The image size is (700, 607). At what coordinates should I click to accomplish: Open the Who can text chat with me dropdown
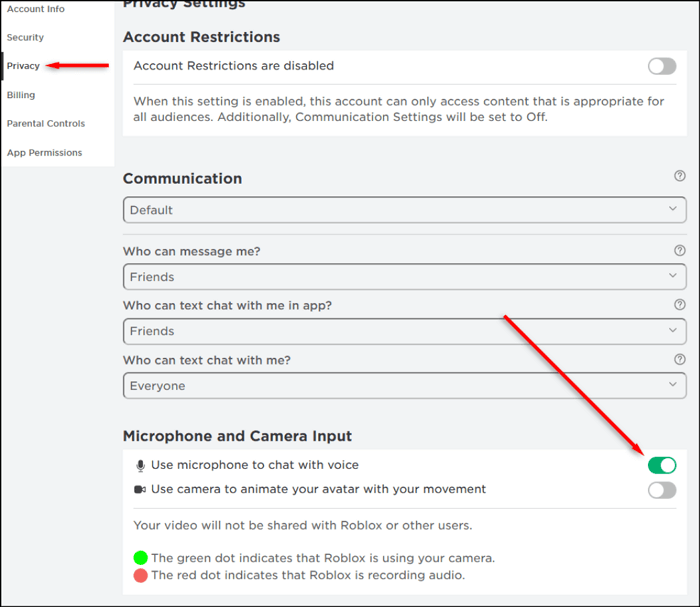[404, 386]
